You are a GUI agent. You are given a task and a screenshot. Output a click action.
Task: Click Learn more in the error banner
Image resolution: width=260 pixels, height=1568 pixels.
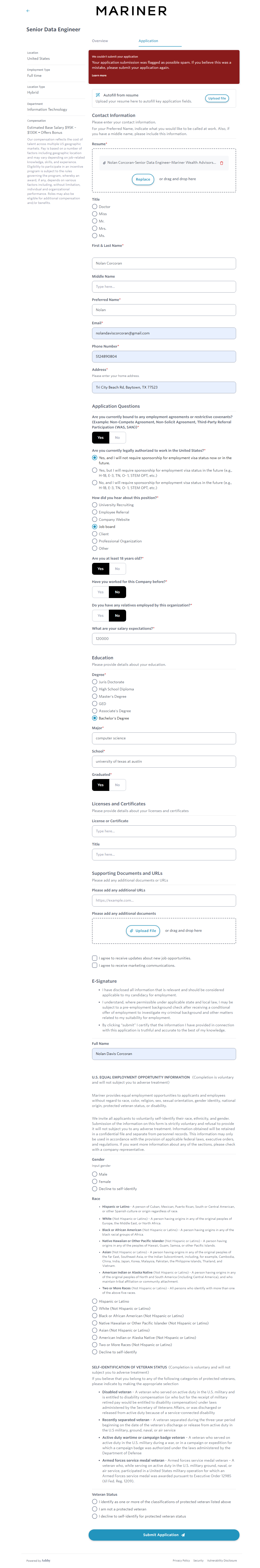click(99, 76)
